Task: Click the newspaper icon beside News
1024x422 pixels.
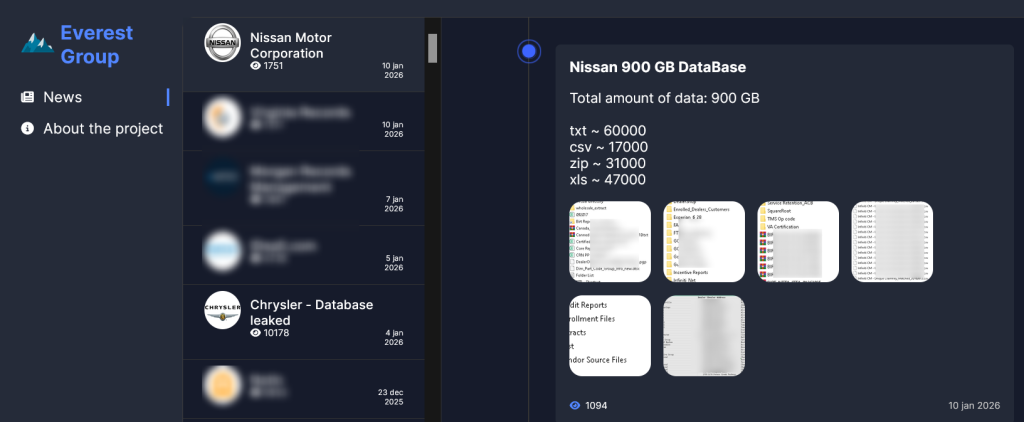Action: [x=27, y=97]
